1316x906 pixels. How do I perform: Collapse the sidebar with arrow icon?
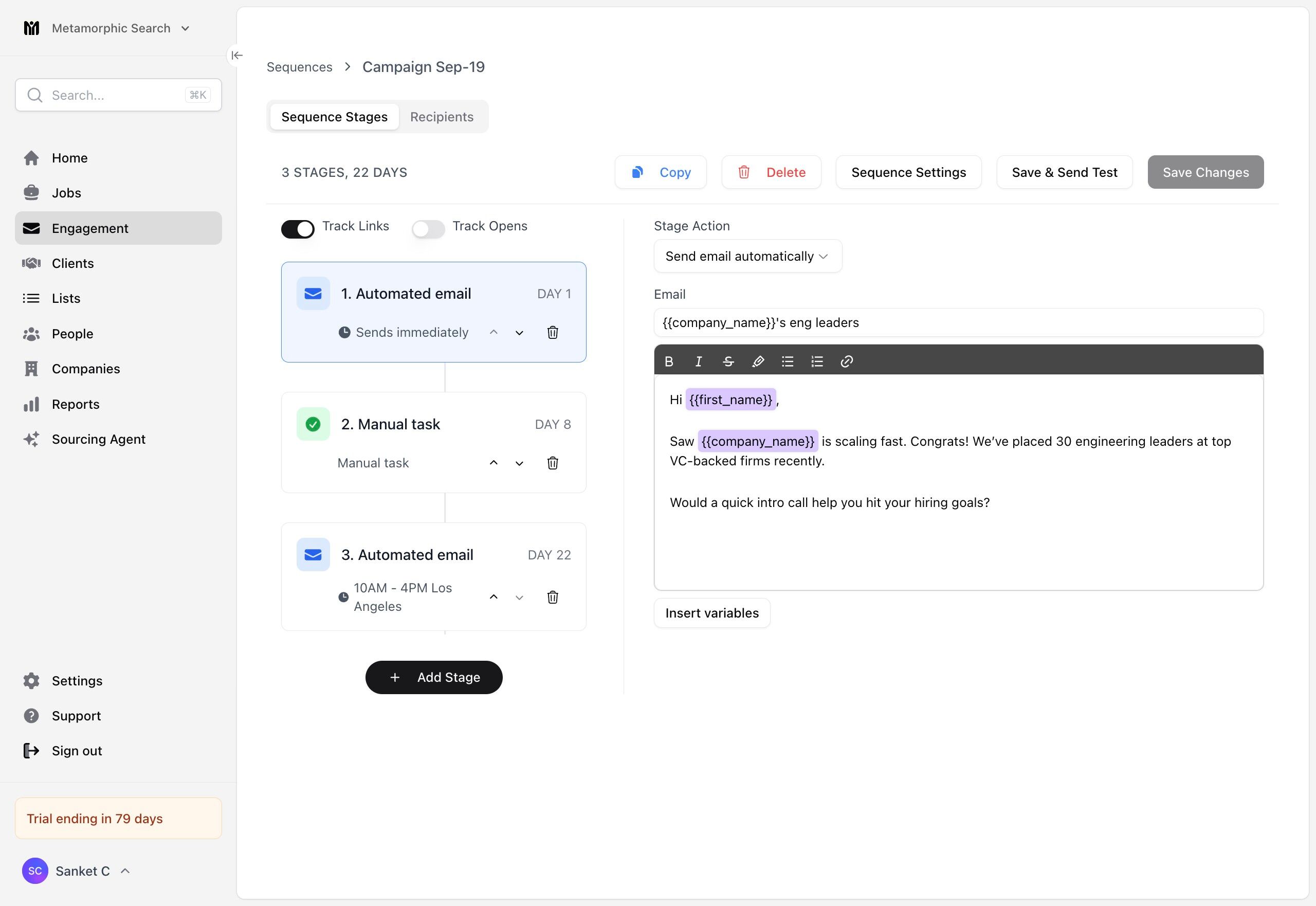pos(236,55)
